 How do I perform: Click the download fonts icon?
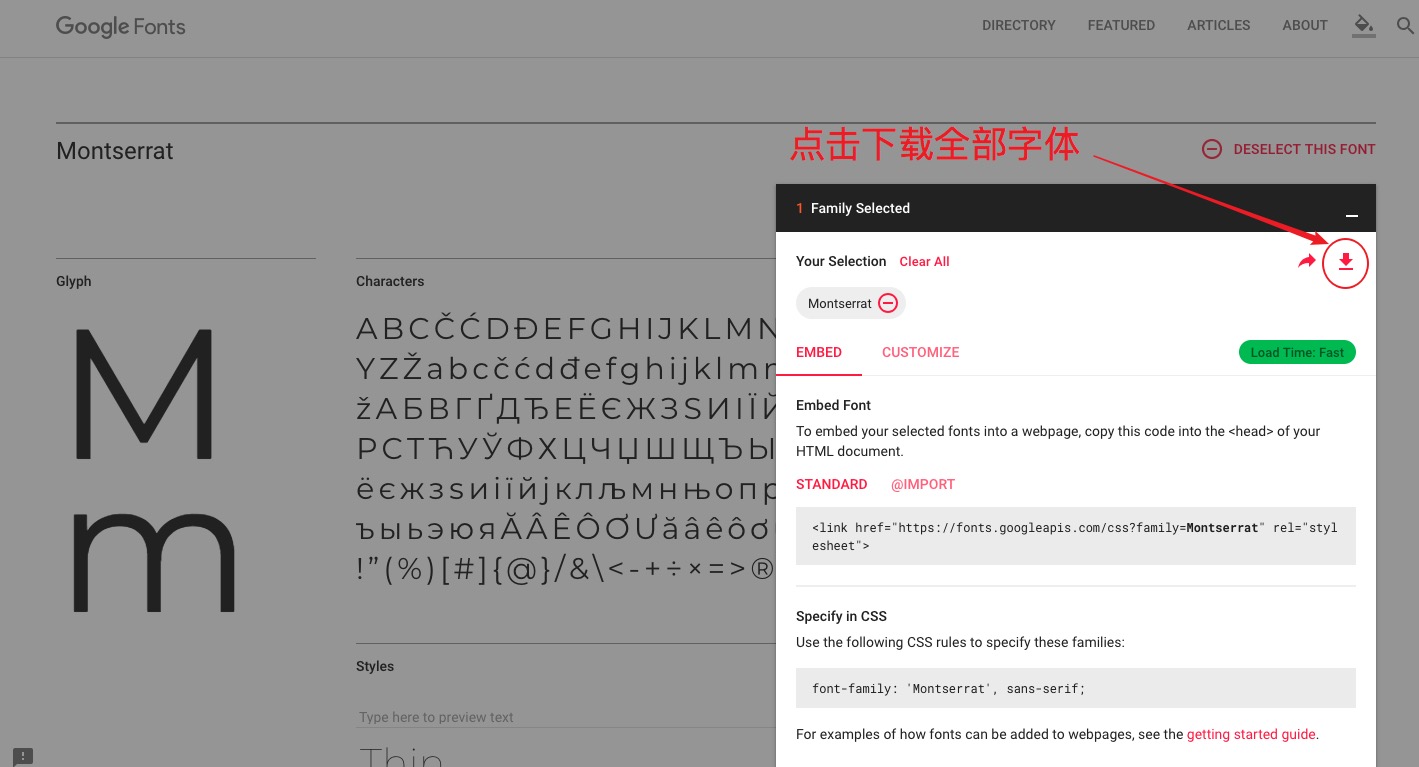point(1345,262)
